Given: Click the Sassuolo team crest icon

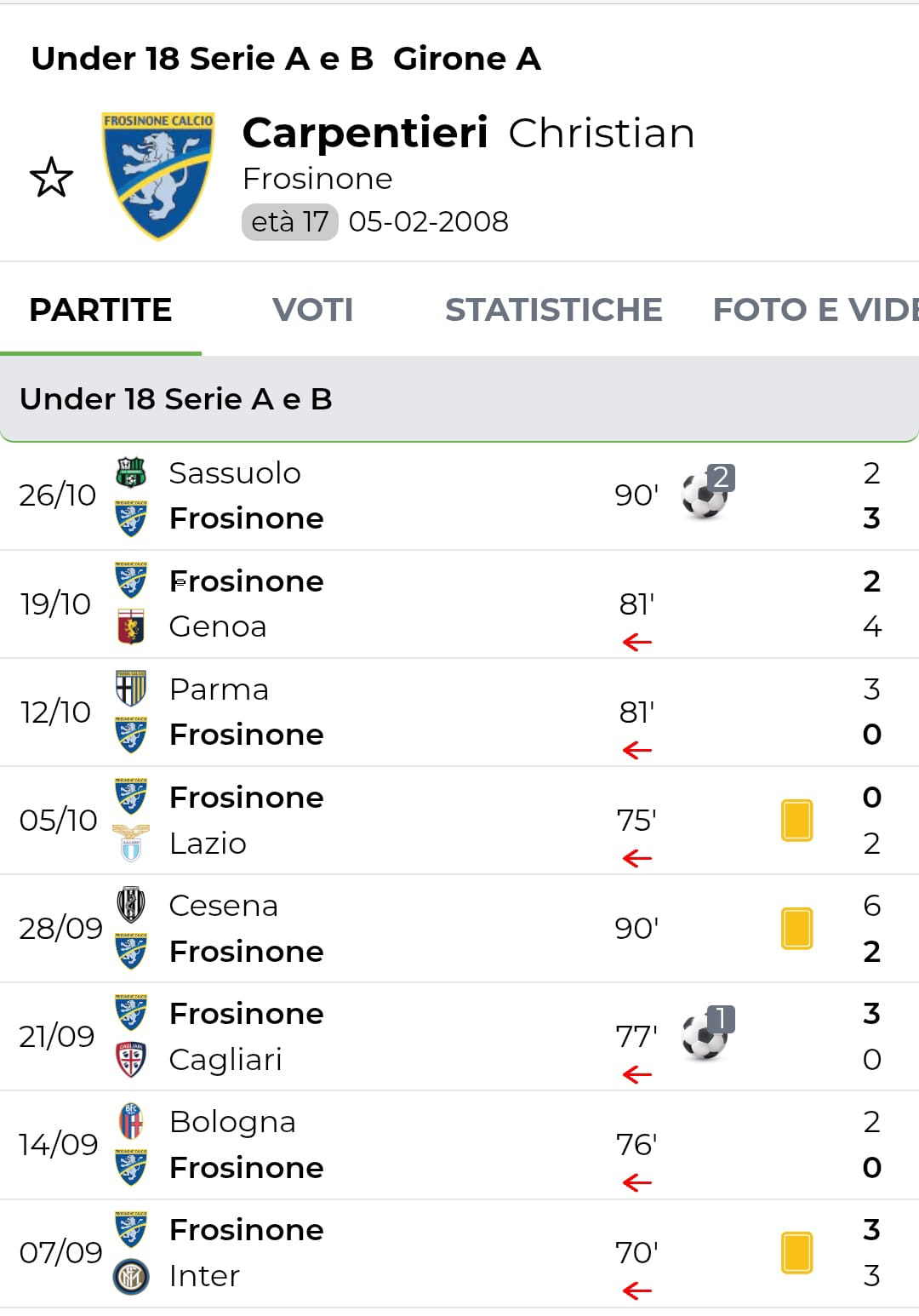Looking at the screenshot, I should (x=131, y=472).
